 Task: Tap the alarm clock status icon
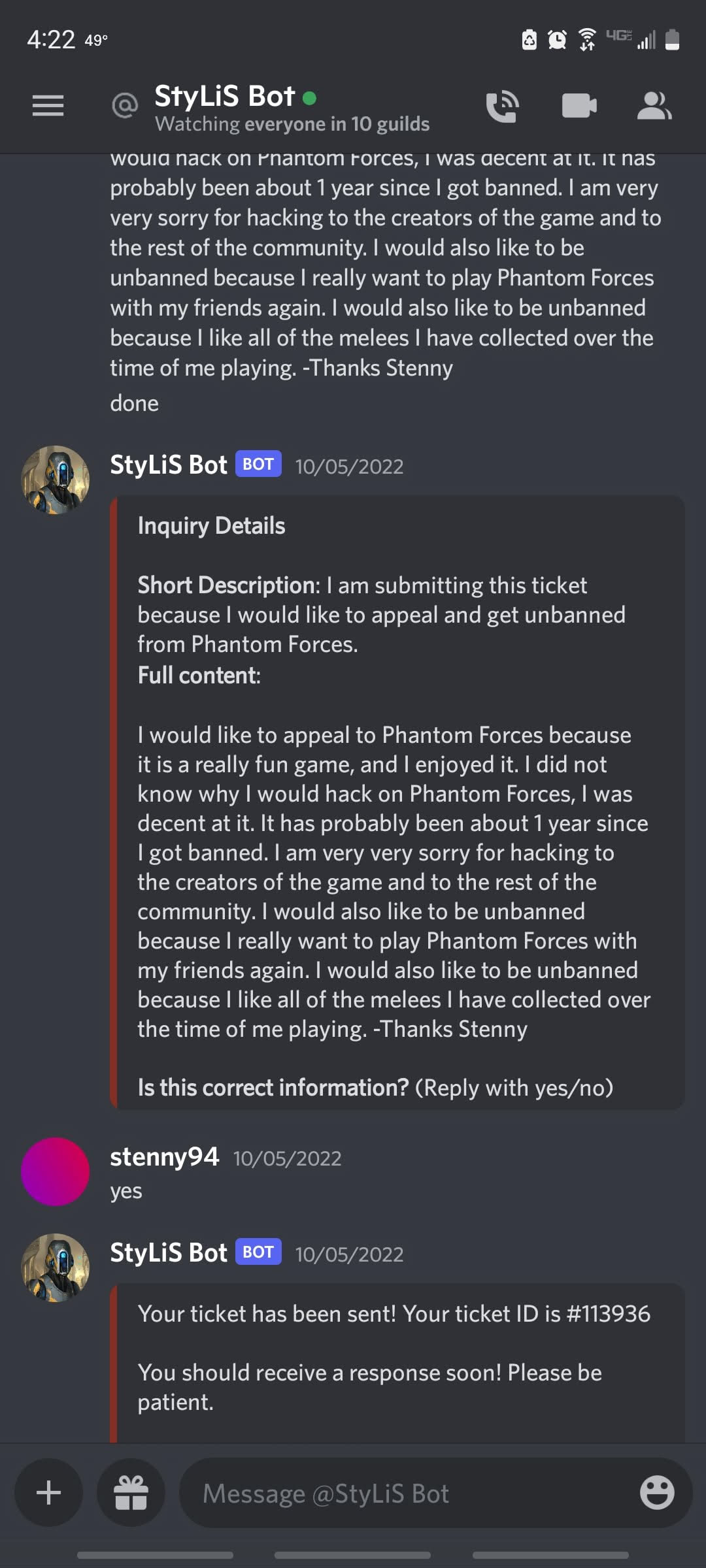557,40
